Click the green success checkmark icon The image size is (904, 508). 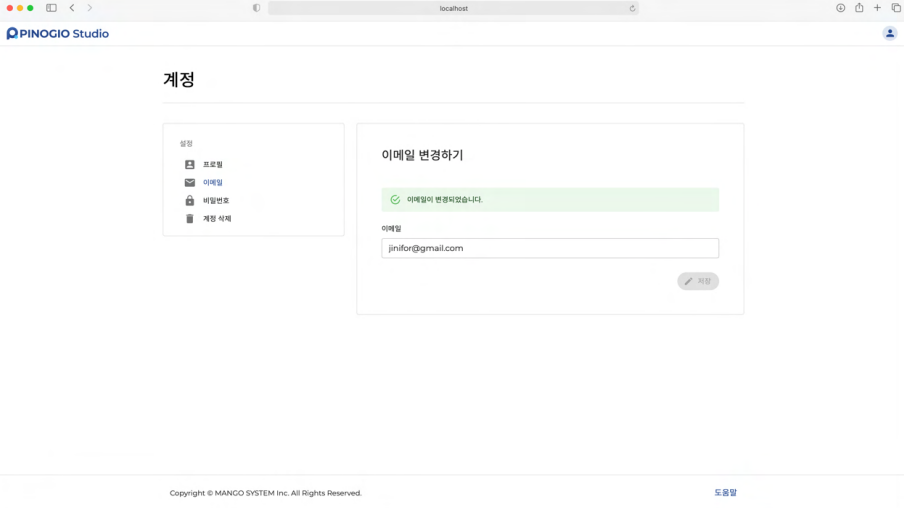395,200
